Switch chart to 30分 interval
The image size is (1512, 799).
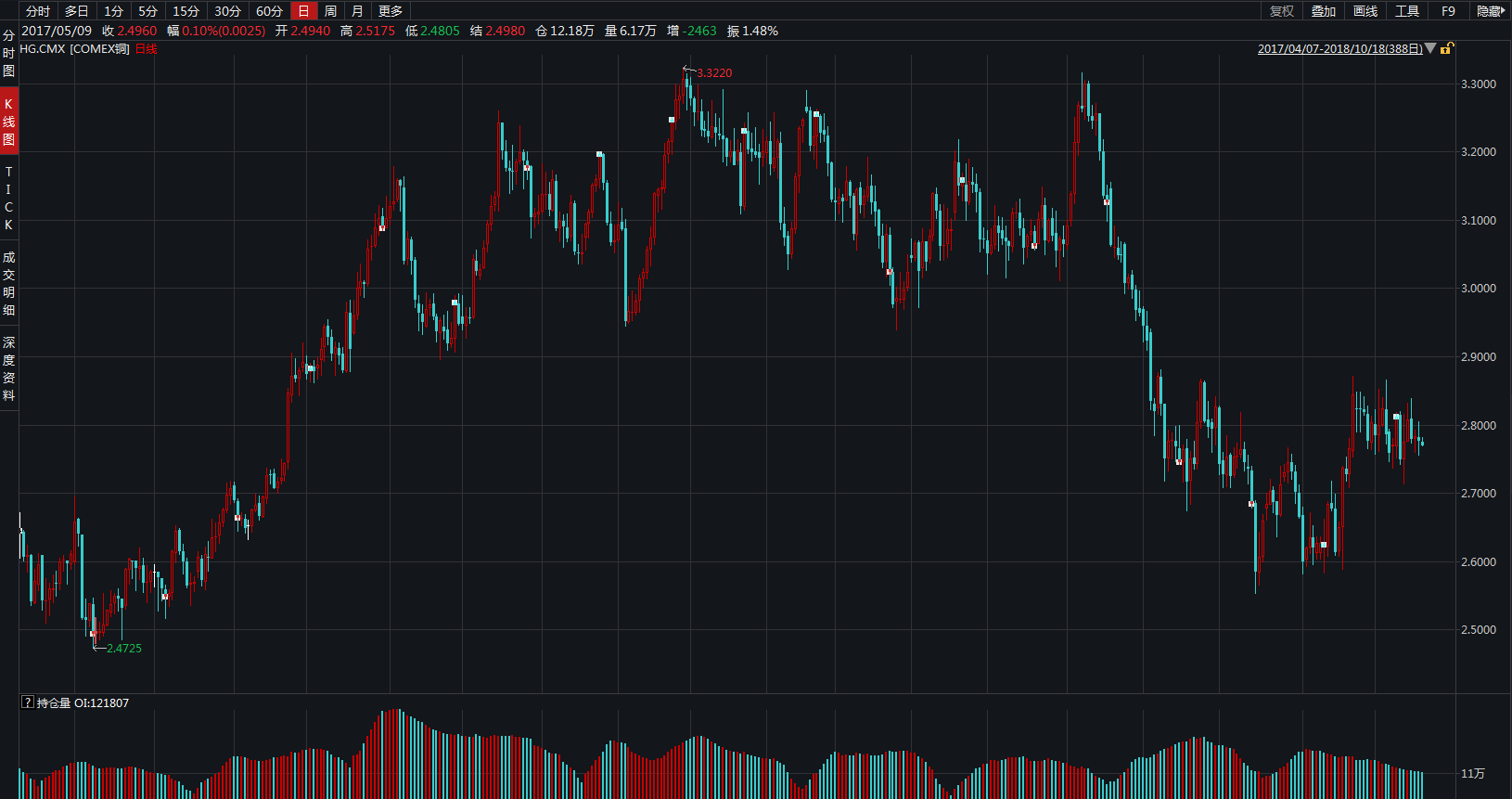click(x=227, y=11)
